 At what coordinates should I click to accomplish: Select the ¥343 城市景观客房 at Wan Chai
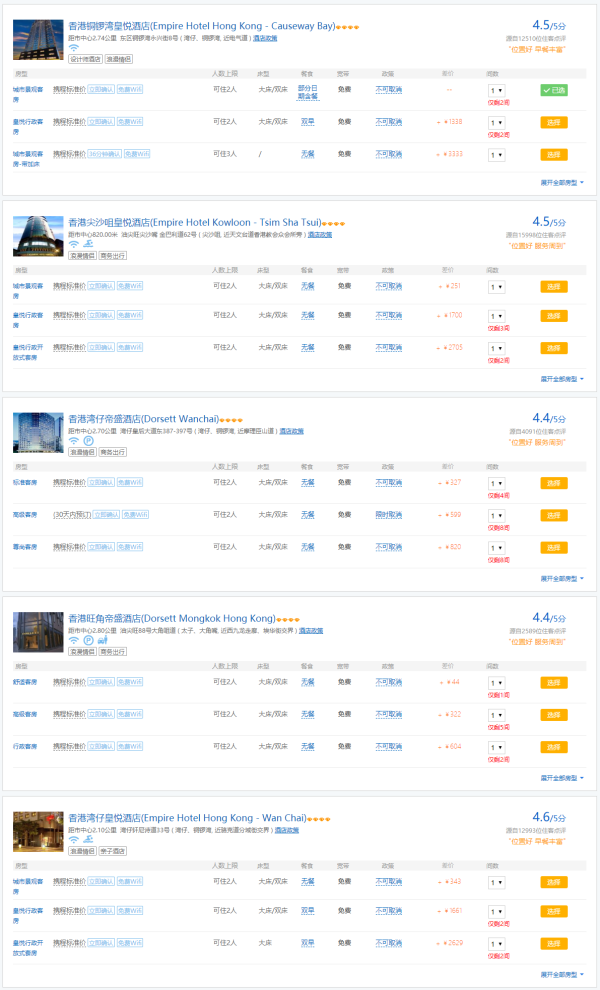click(x=554, y=882)
